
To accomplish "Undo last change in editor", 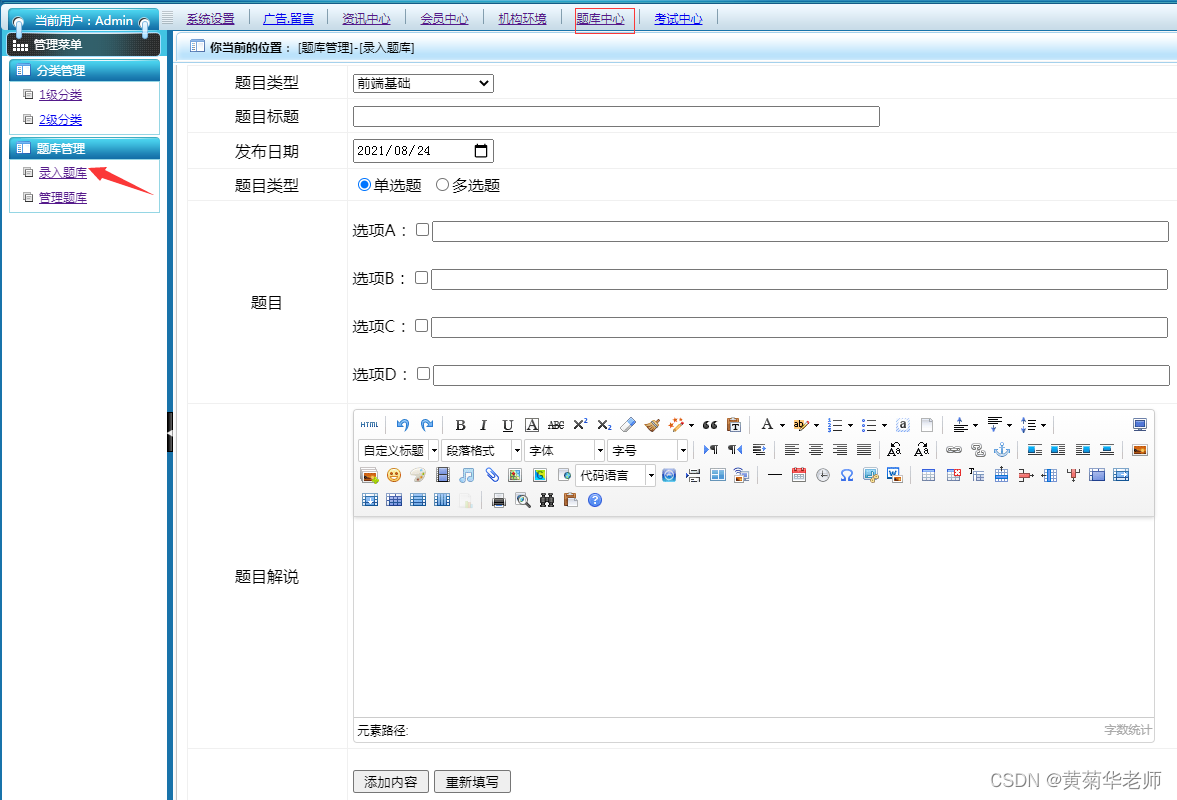I will click(x=402, y=425).
